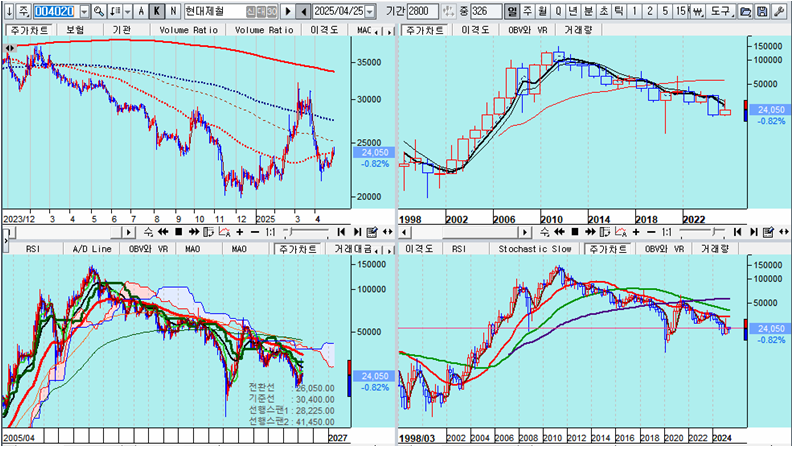Click the right tab-scroll arrow after MAC tab
Viewport: 794px width, 449px height.
click(x=389, y=31)
